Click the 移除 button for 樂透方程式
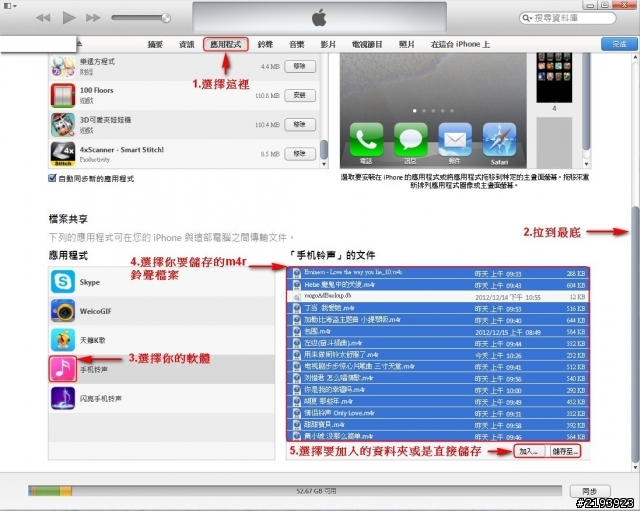The height and width of the screenshot is (511, 640). coord(300,66)
